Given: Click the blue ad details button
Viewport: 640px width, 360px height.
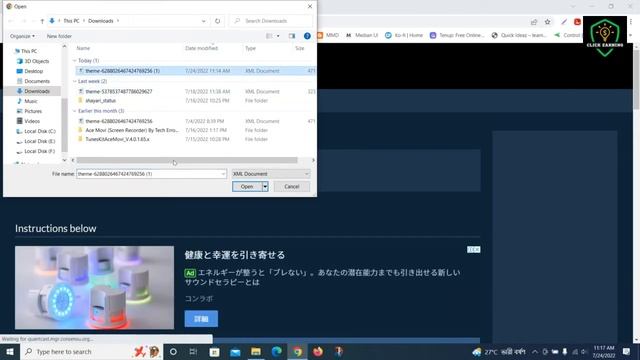Looking at the screenshot, I should (201, 319).
